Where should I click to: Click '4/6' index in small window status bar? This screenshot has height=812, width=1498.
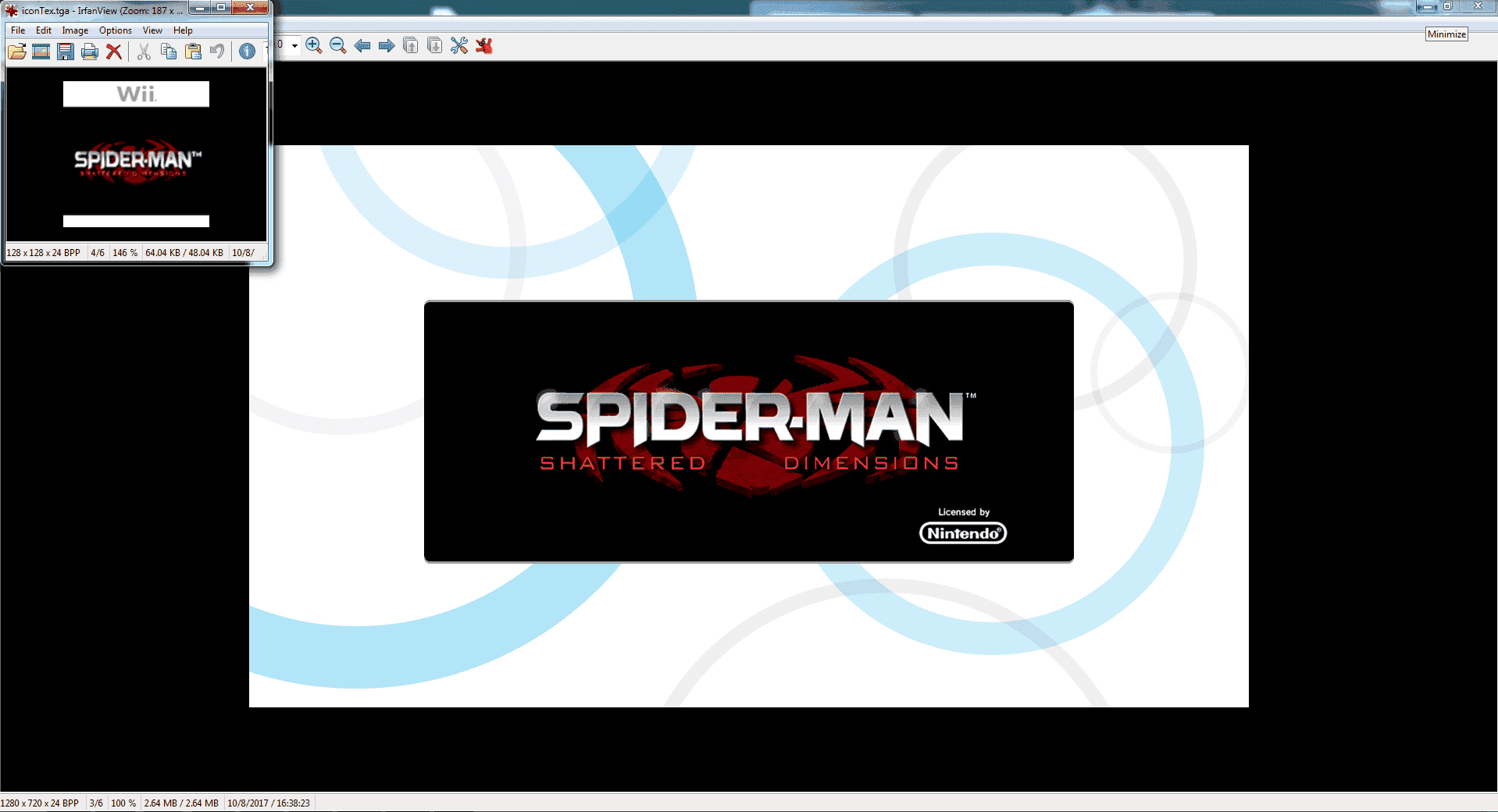click(x=98, y=253)
